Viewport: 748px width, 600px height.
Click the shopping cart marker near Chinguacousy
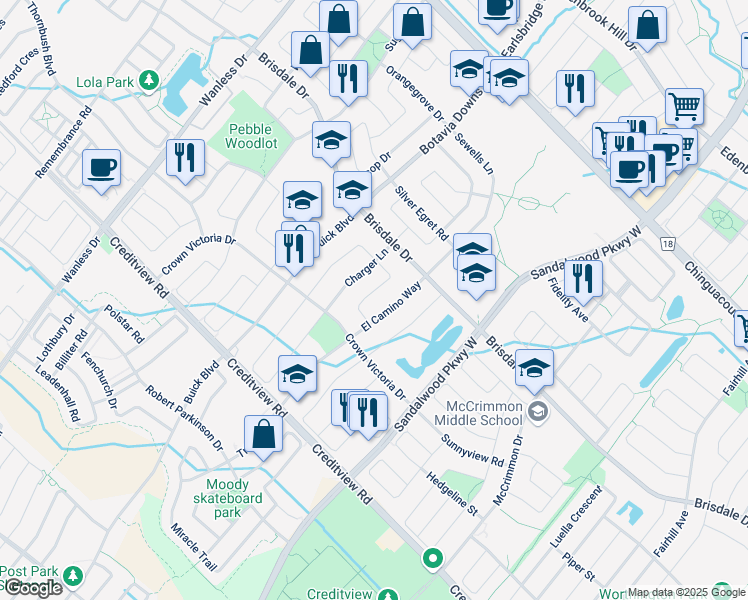point(685,106)
